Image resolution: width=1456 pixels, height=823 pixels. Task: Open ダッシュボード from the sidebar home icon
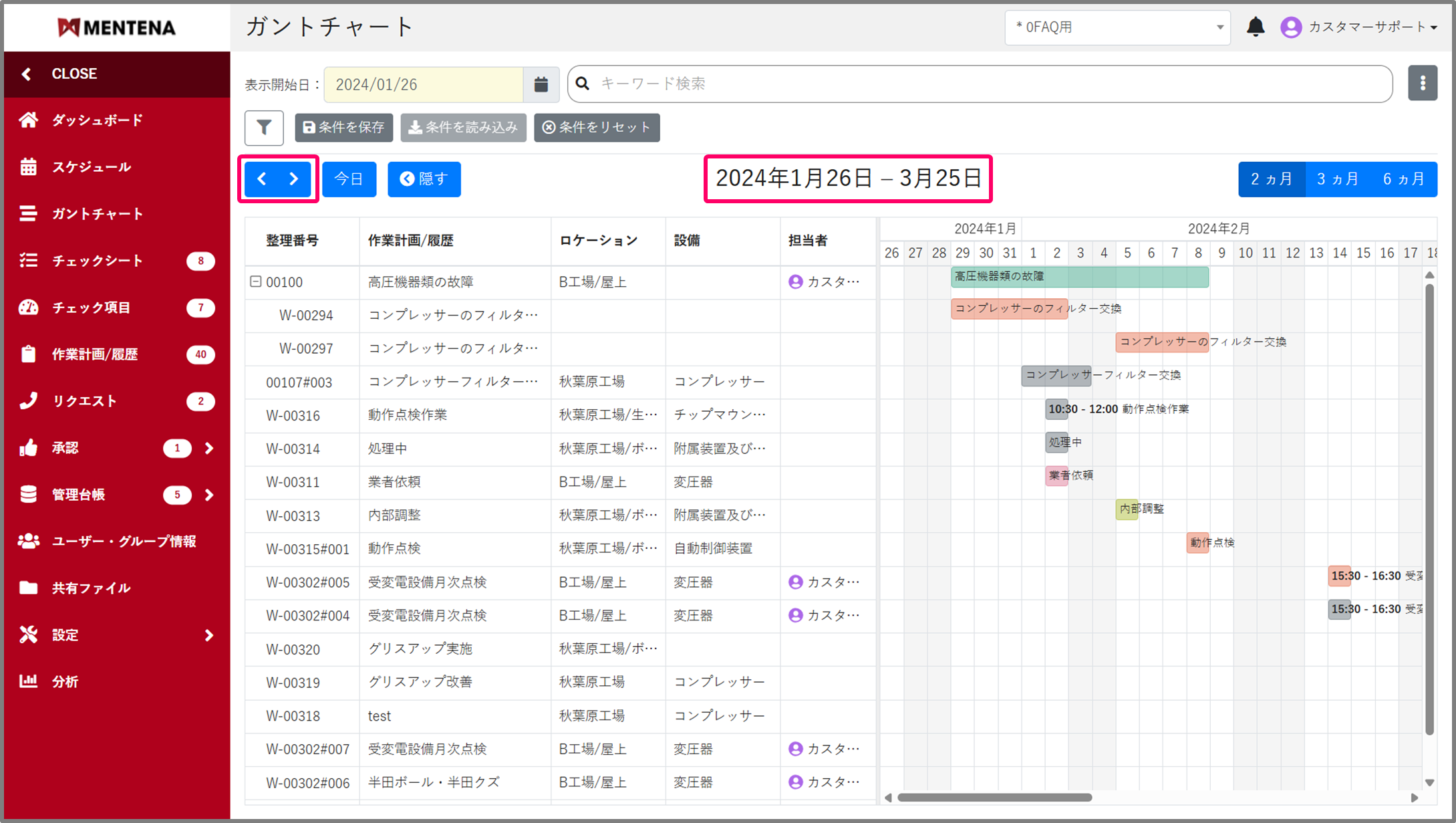pyautogui.click(x=29, y=120)
